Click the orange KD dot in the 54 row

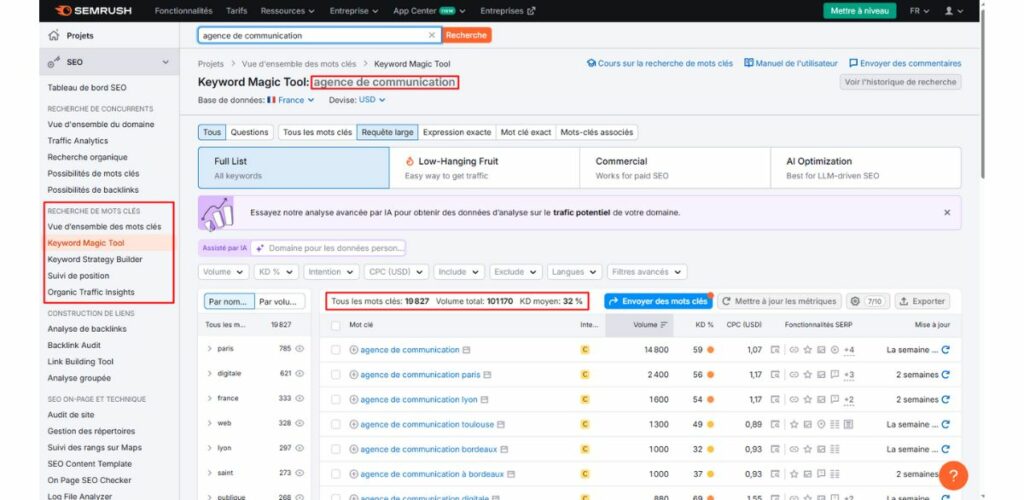(x=710, y=399)
